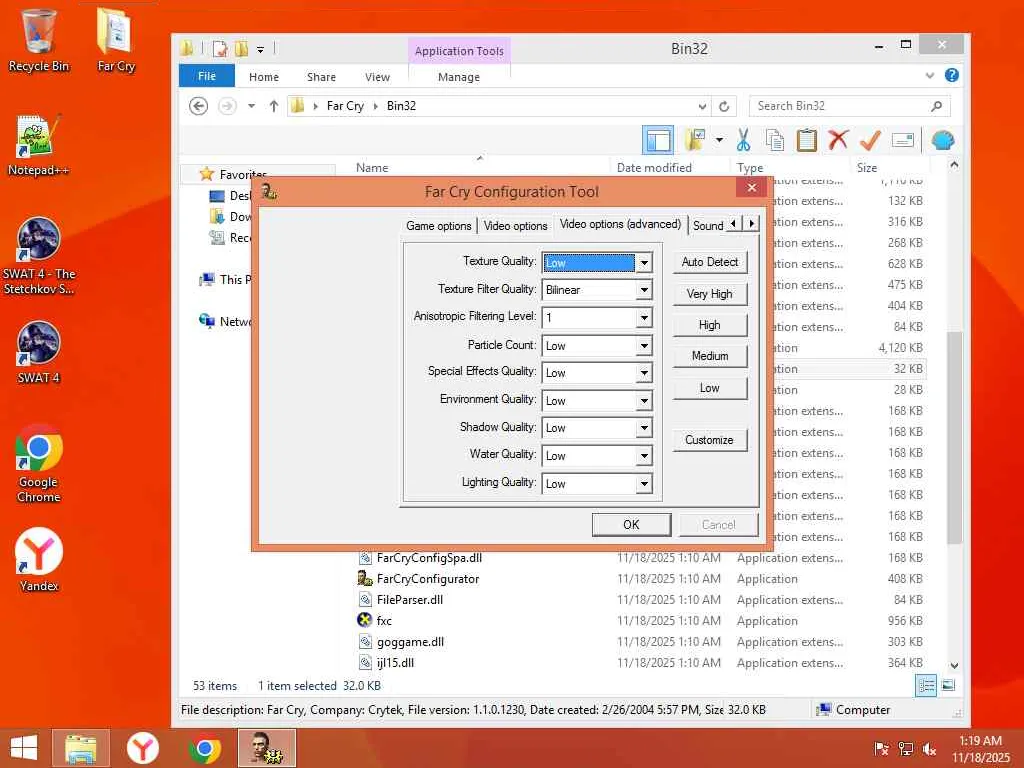The height and width of the screenshot is (768, 1024).
Task: Click the E-mail envelope toolbar icon
Action: click(903, 140)
